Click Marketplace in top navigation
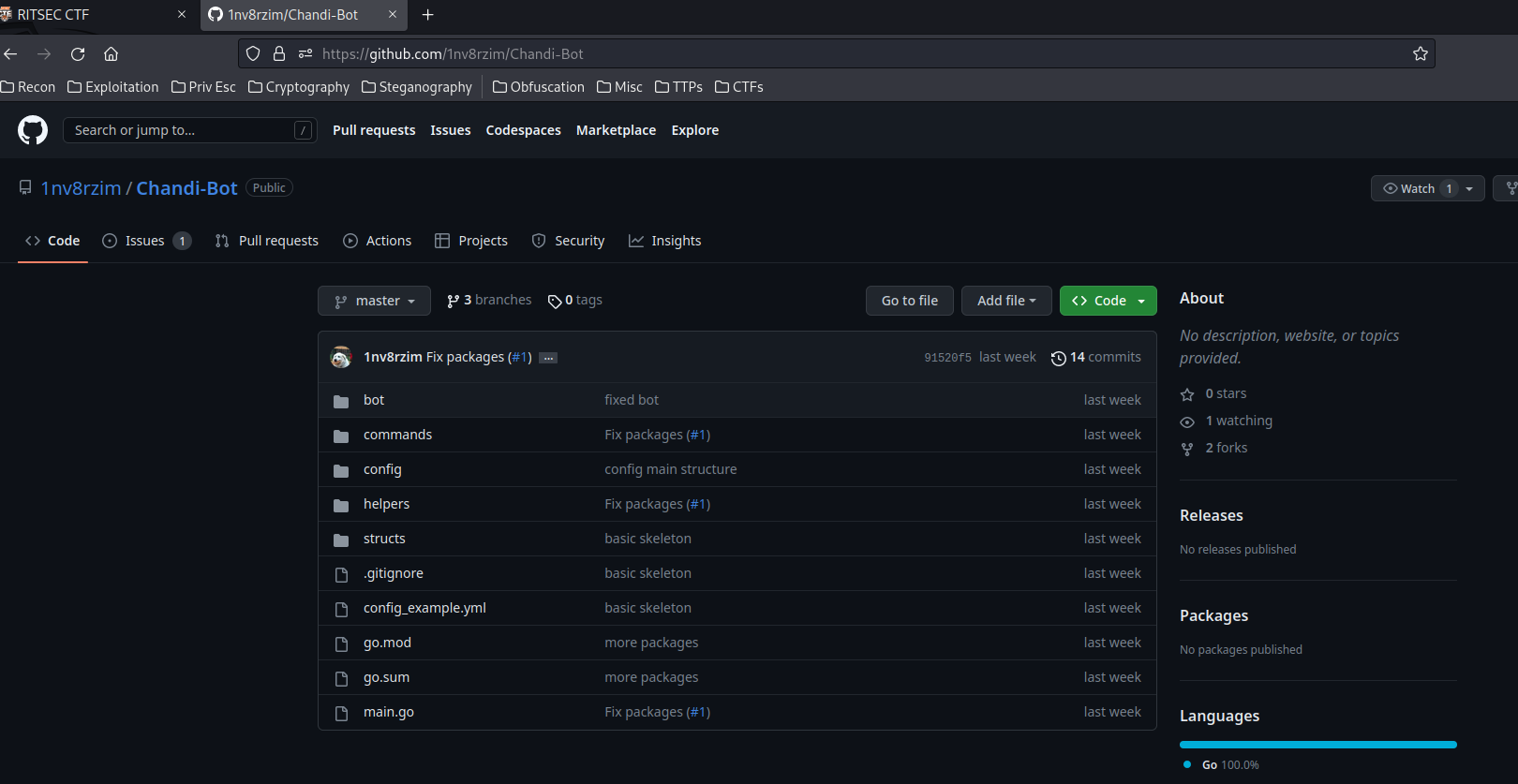The width and height of the screenshot is (1518, 784). [617, 130]
